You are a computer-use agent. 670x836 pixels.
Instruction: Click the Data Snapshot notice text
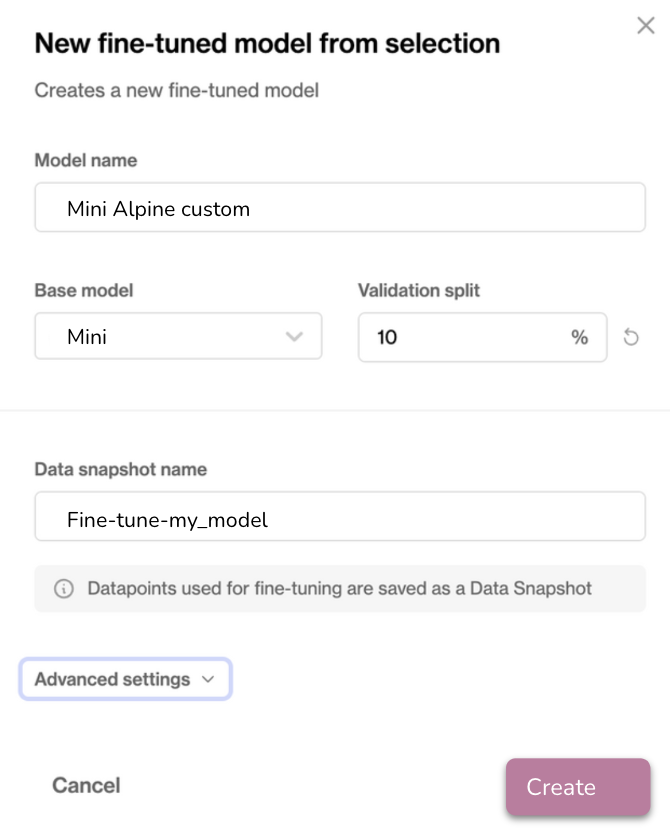tap(339, 589)
